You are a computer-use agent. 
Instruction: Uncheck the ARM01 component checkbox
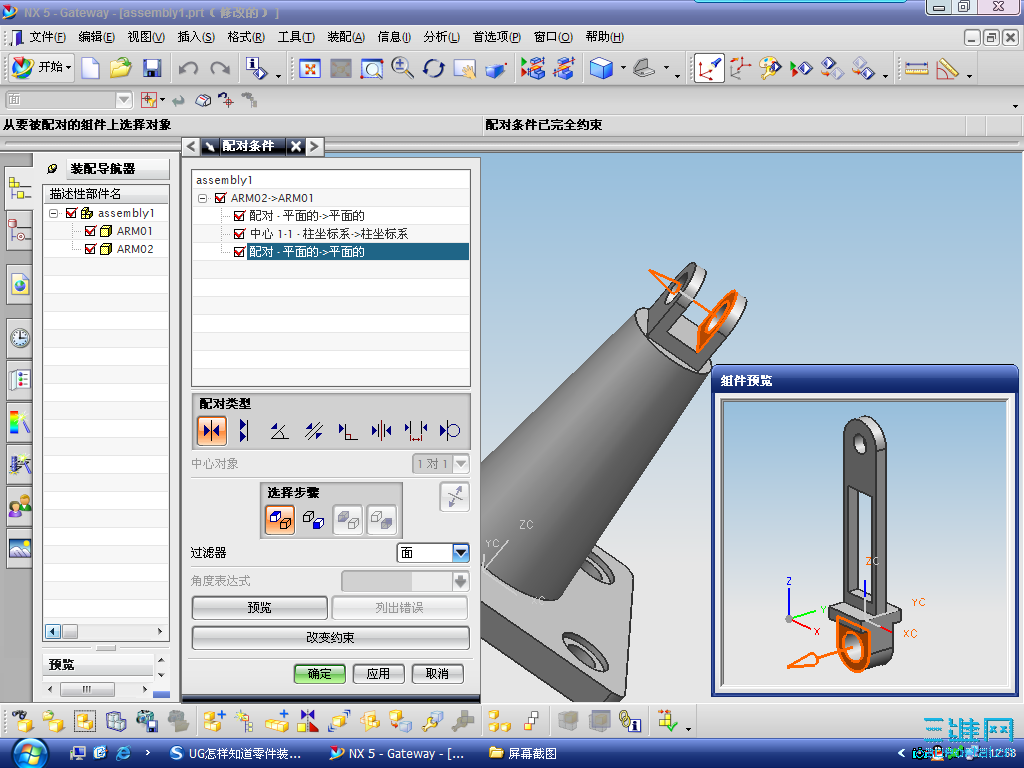tap(90, 231)
